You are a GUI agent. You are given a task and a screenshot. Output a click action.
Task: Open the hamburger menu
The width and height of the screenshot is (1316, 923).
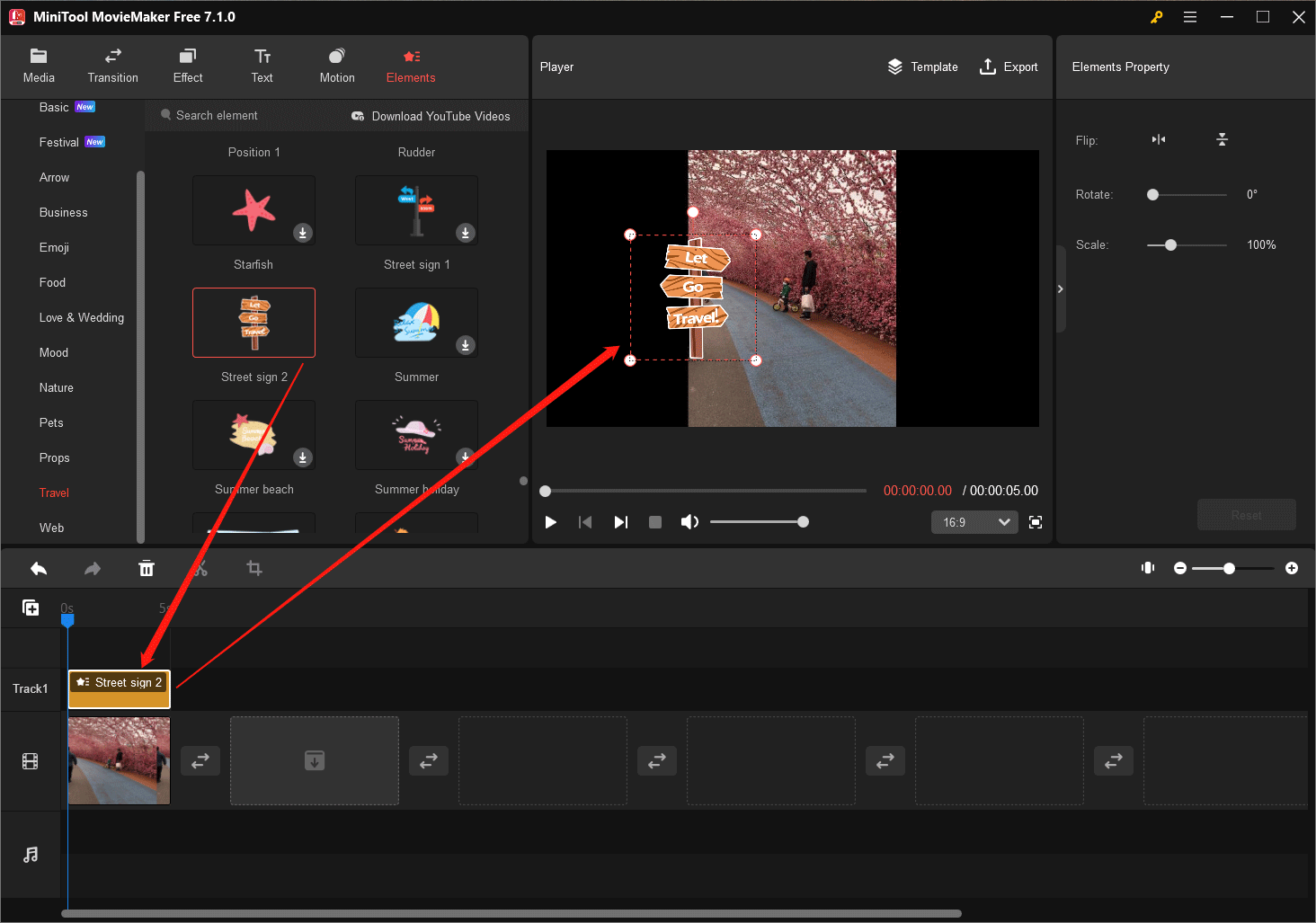pyautogui.click(x=1190, y=17)
